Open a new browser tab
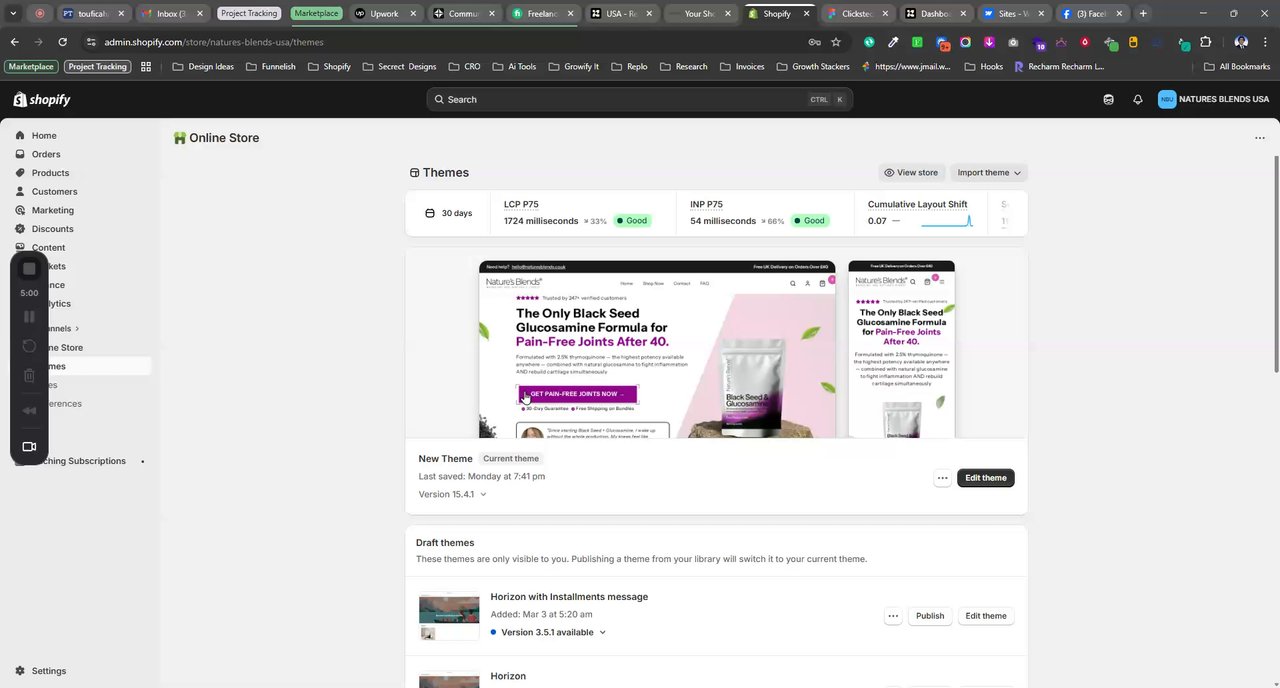The image size is (1280, 688). point(1143,13)
